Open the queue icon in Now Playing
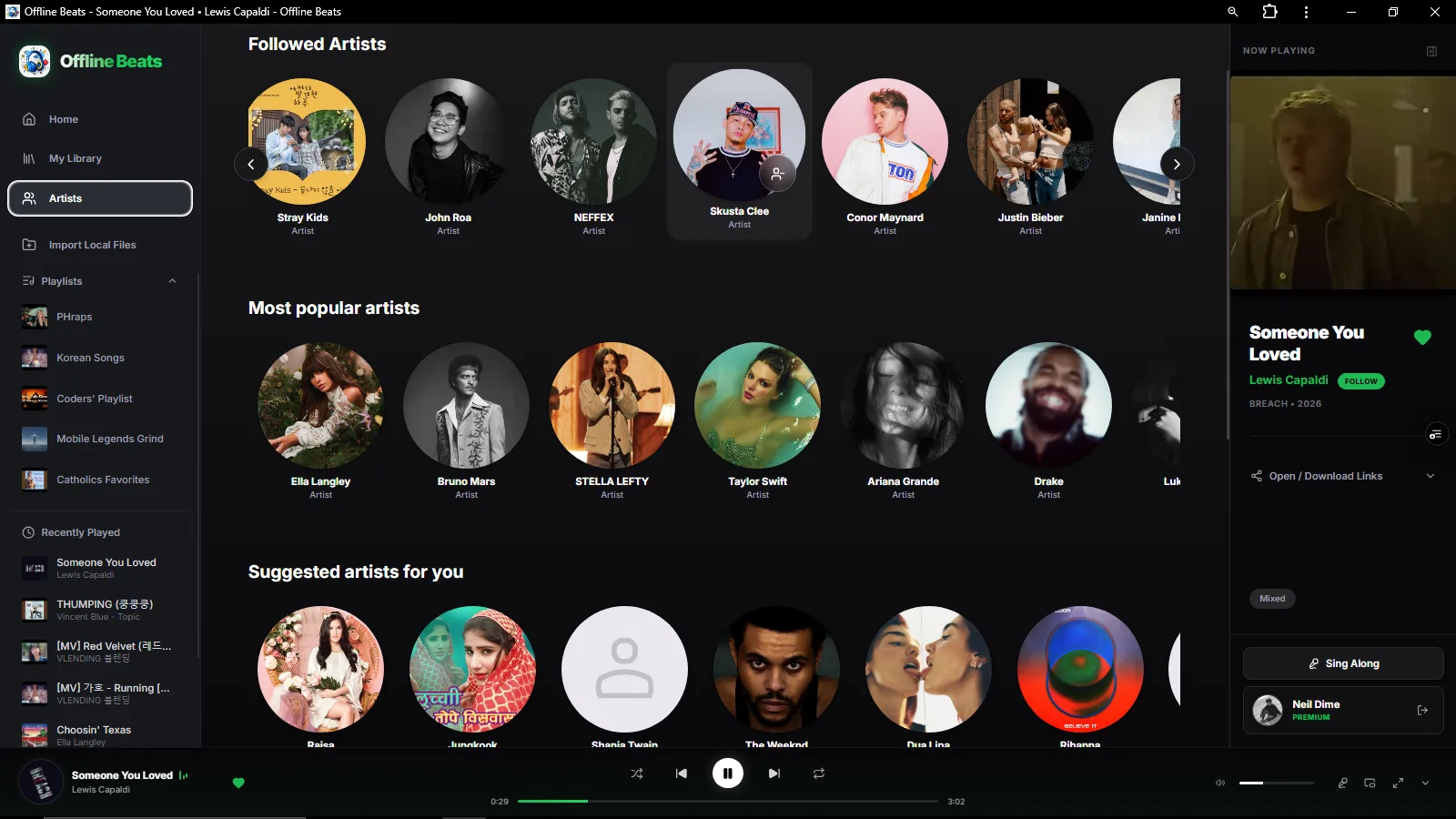This screenshot has width=1456, height=819. (1435, 434)
